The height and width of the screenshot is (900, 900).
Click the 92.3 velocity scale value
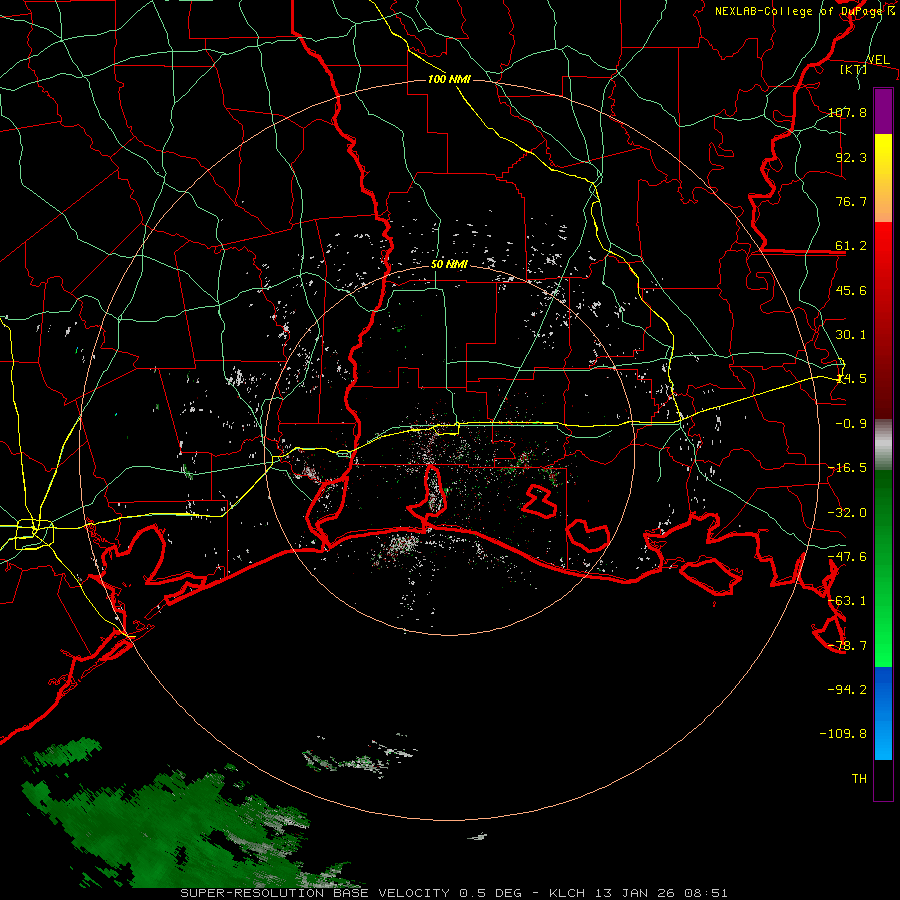(851, 157)
